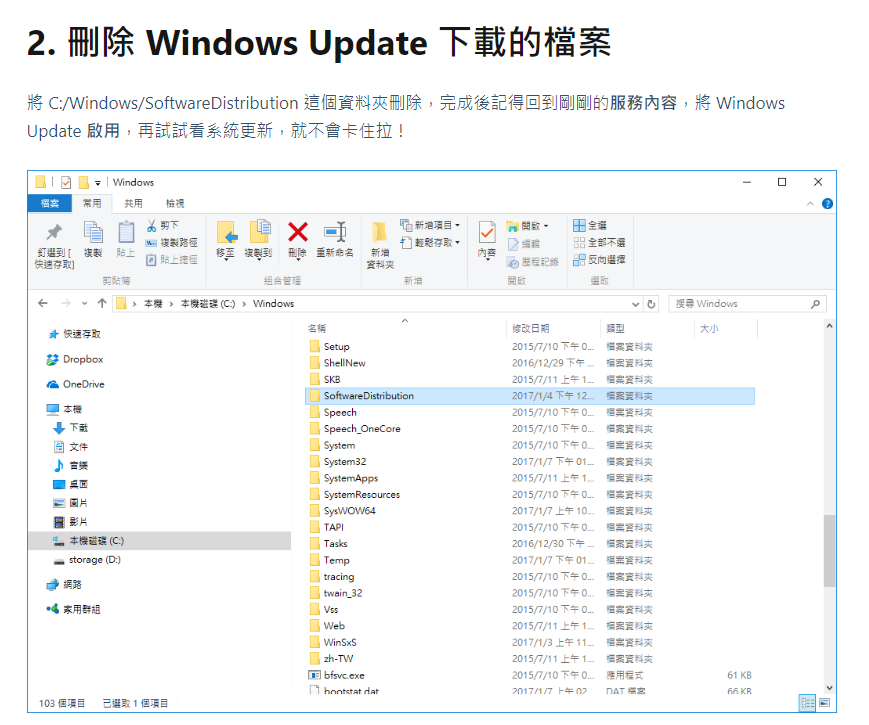Open Desktop (桌面) in sidebar
Screen dimensions: 869x725
[70, 484]
